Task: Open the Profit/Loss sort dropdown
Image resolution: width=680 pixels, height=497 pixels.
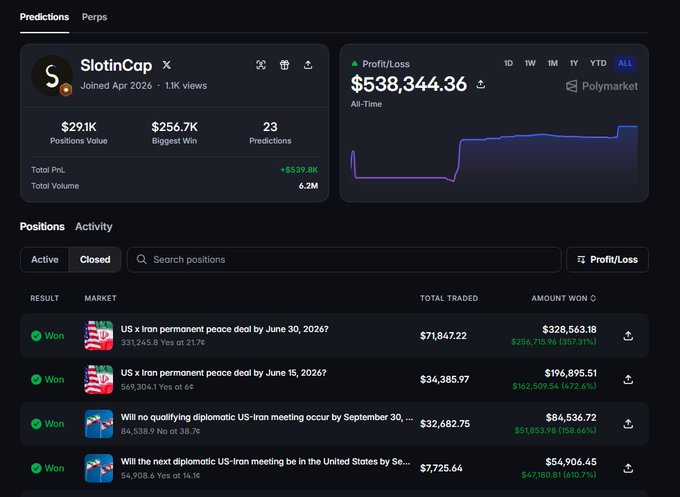Action: (607, 259)
